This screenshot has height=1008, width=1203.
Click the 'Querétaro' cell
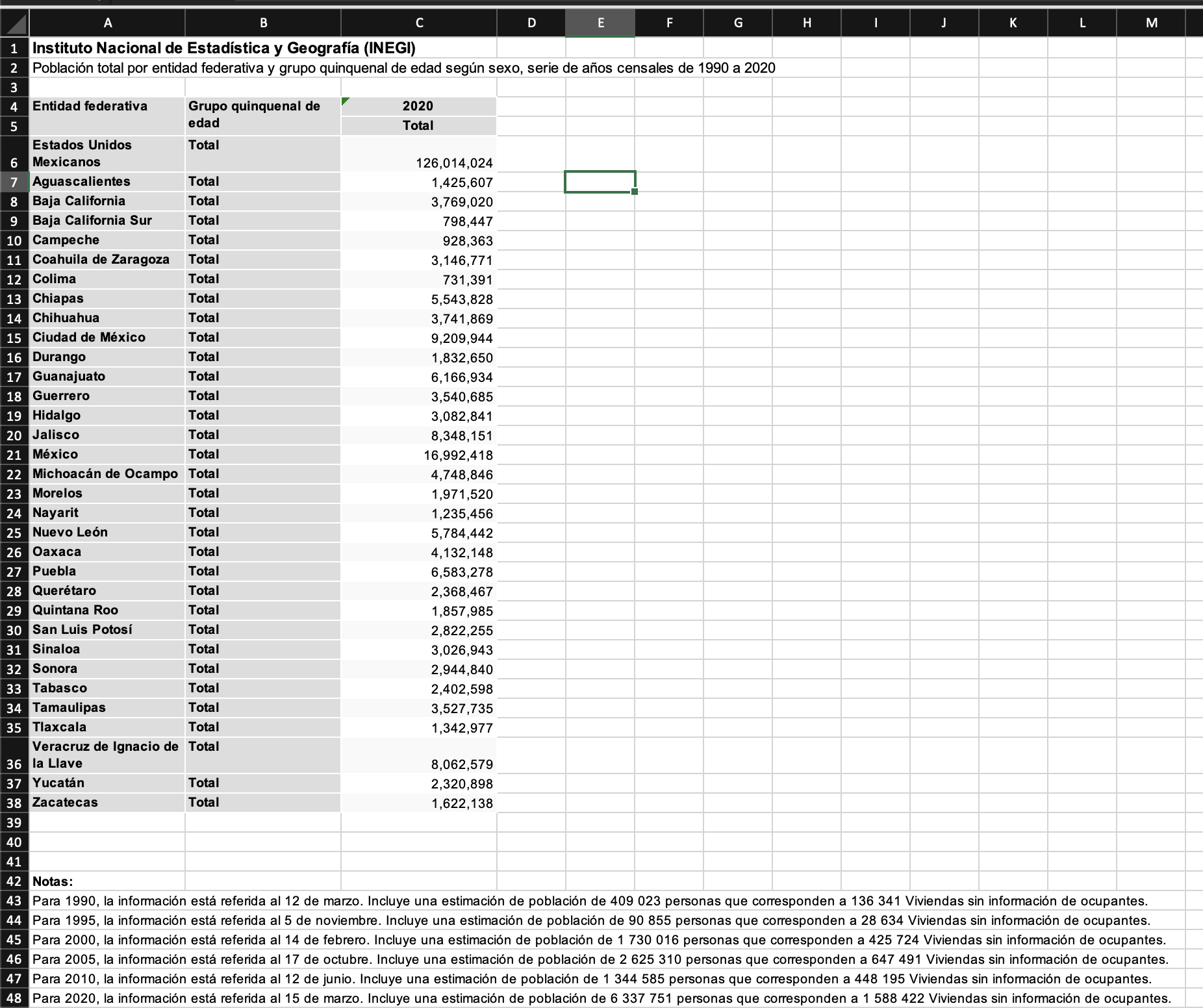107,591
